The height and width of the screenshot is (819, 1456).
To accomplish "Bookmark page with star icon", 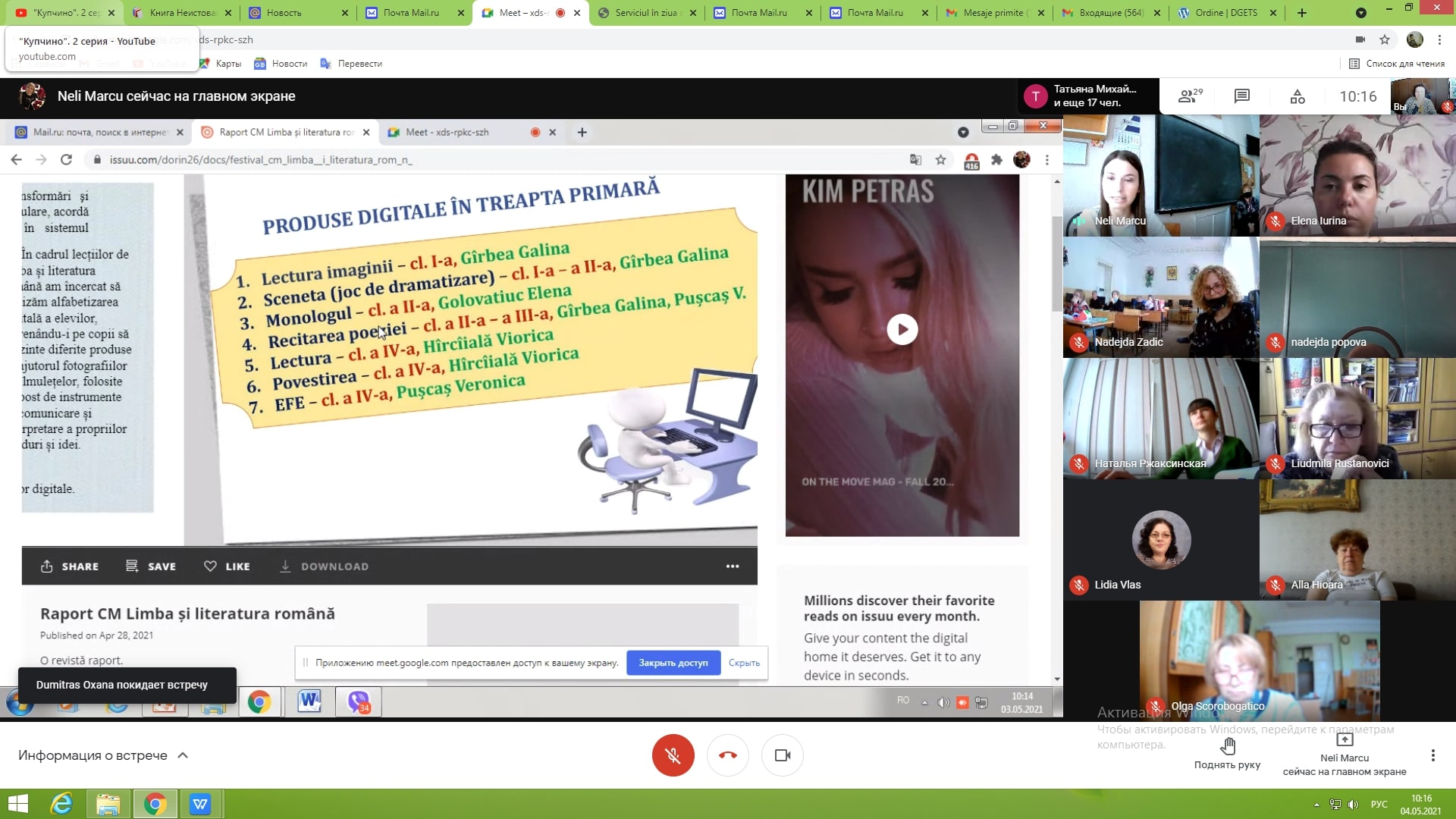I will coord(1385,39).
